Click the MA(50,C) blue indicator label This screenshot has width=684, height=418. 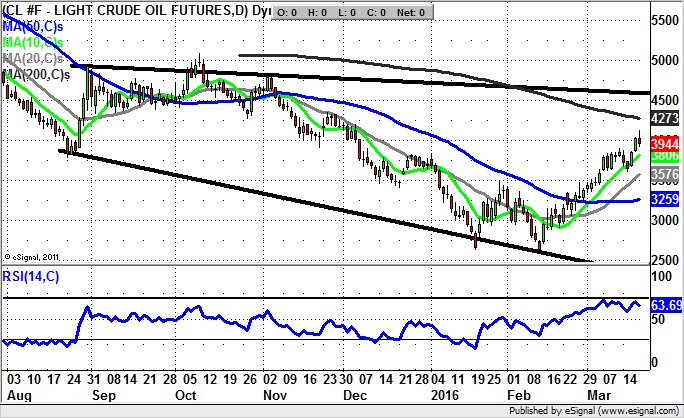tap(36, 29)
